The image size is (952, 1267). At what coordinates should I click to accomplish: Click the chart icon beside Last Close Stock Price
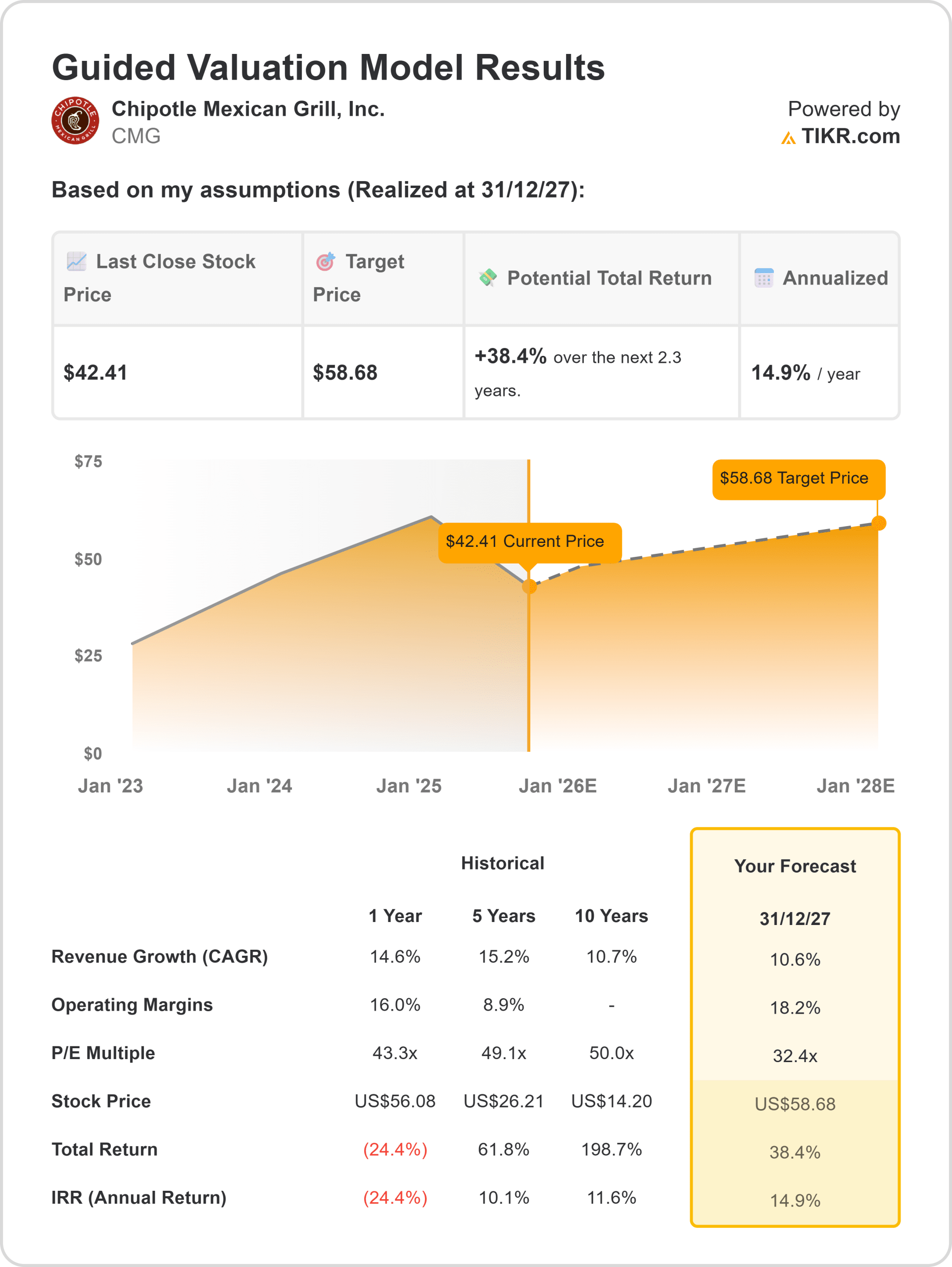(77, 261)
